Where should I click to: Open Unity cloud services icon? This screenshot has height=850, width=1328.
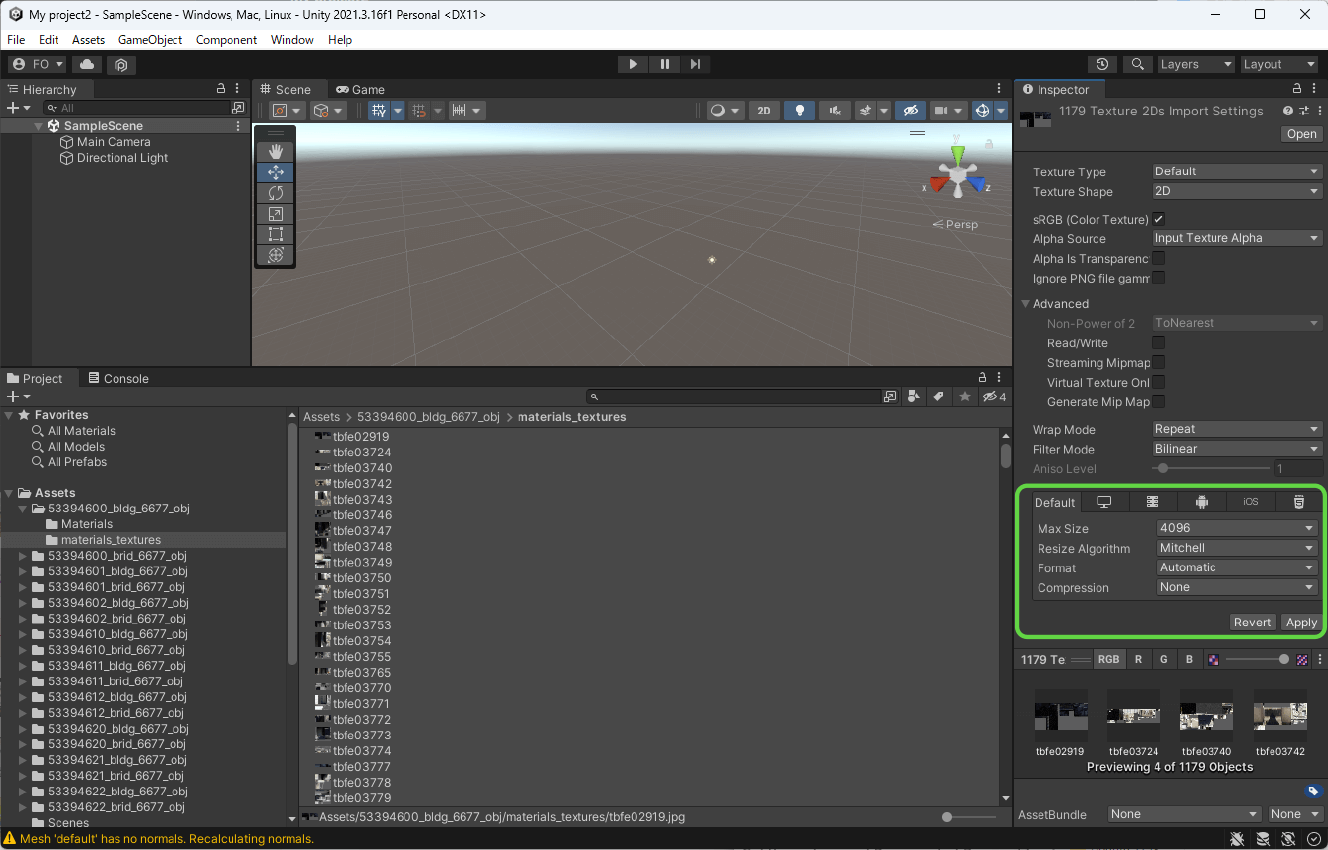(x=87, y=64)
